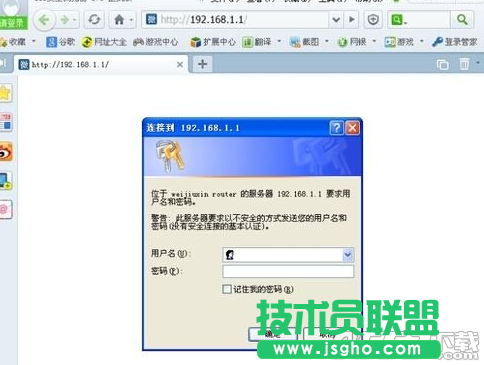Go to the home page icon
The image size is (484, 365).
(x=119, y=20)
